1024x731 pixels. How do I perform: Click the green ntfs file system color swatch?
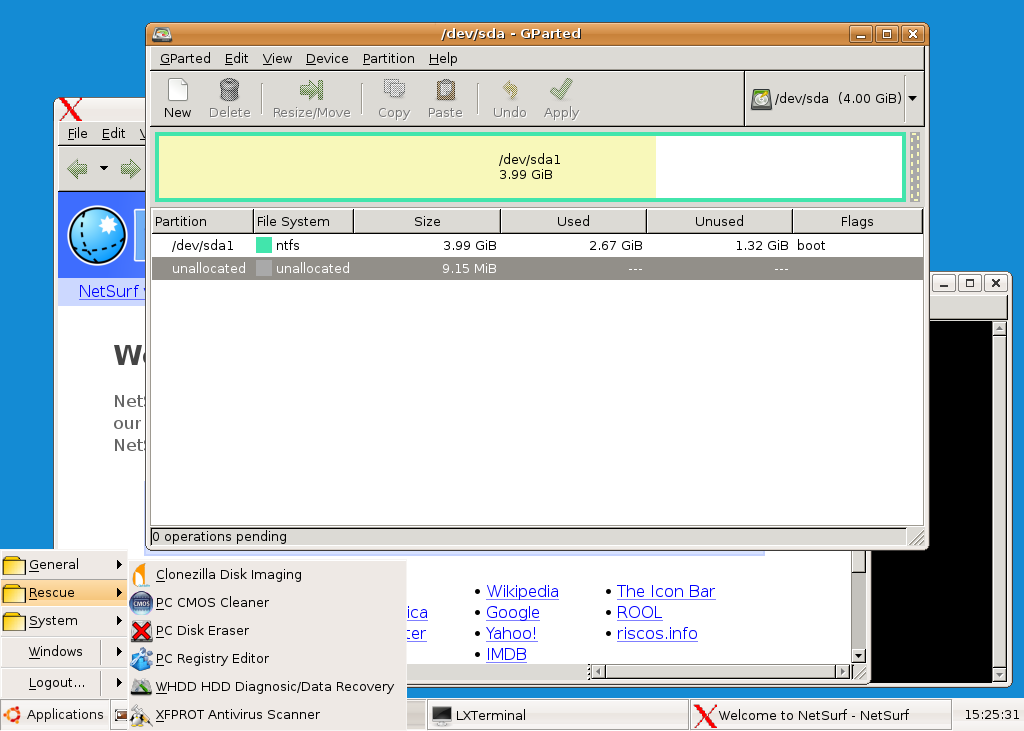(264, 245)
